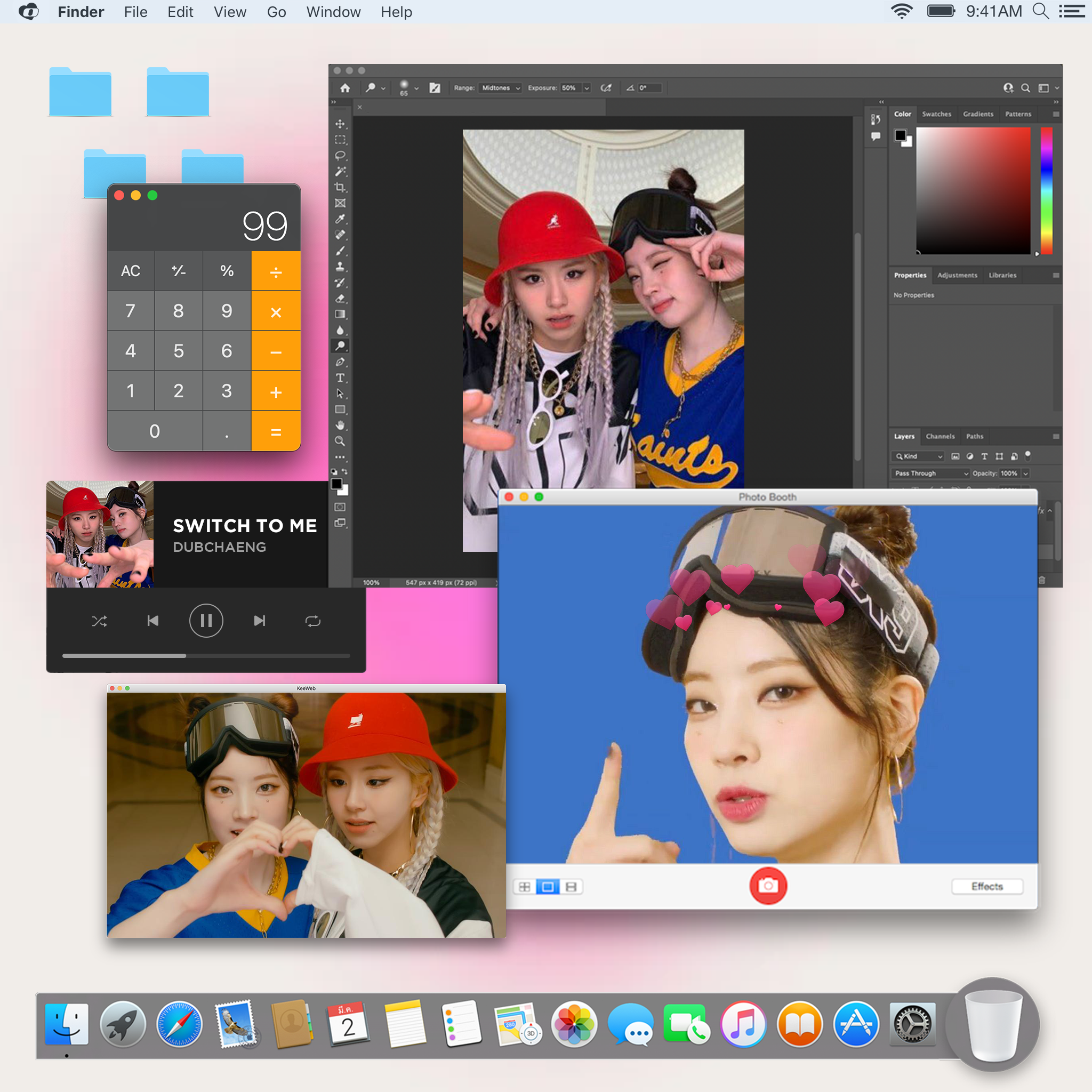Pick the Clone Stamp tool
The height and width of the screenshot is (1092, 1092).
[340, 267]
